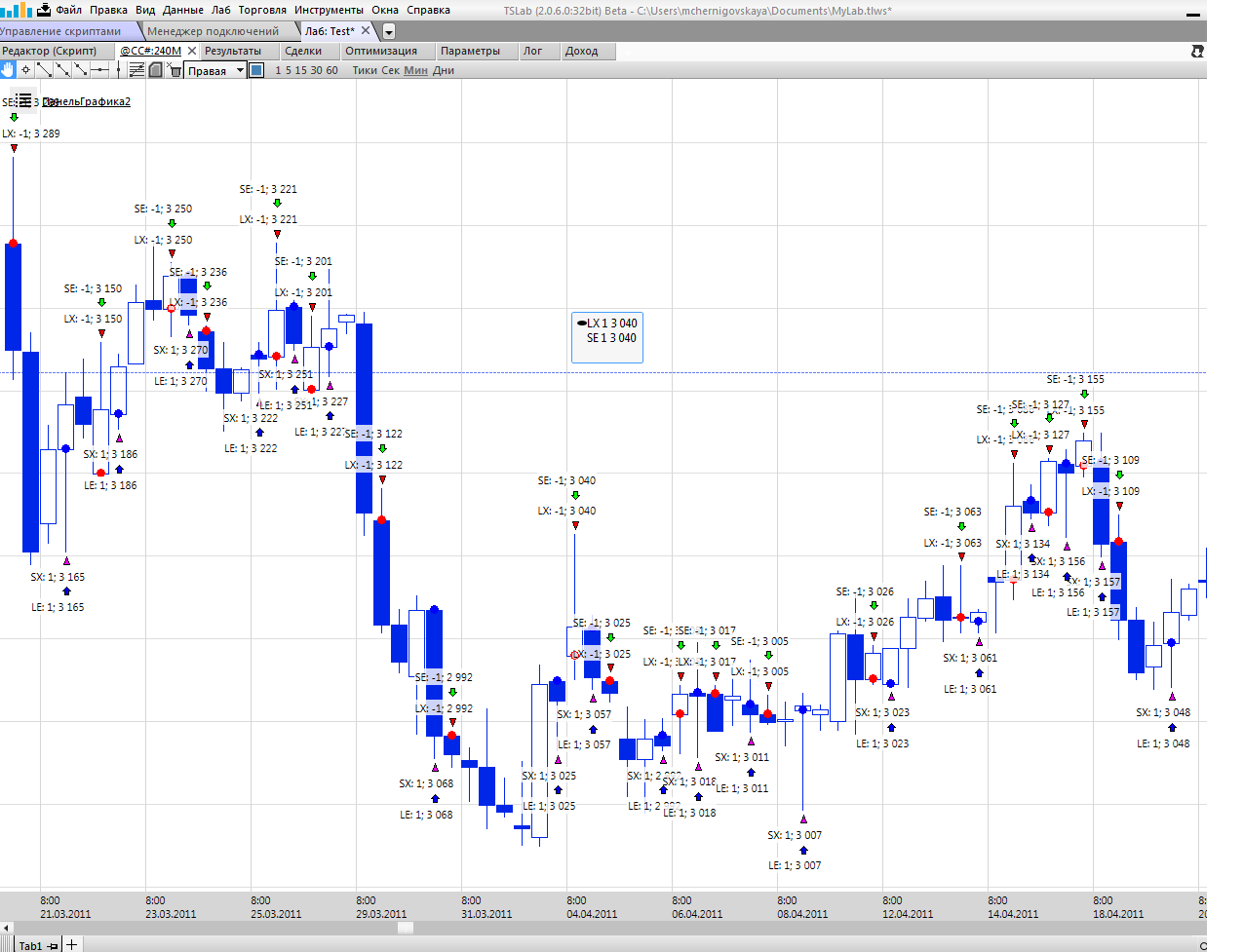Open the Инструменты menu
Viewport: 1244px width, 952px height.
[x=329, y=10]
